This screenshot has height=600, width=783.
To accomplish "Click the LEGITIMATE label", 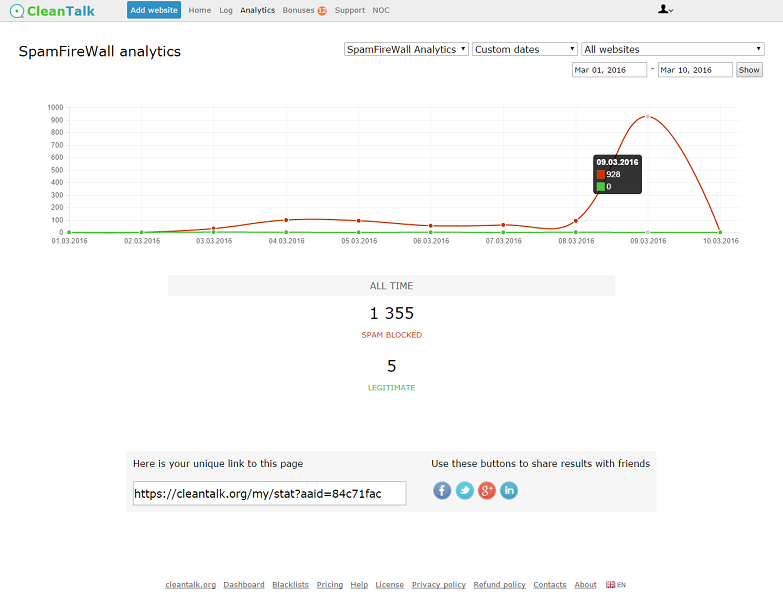I will point(392,387).
